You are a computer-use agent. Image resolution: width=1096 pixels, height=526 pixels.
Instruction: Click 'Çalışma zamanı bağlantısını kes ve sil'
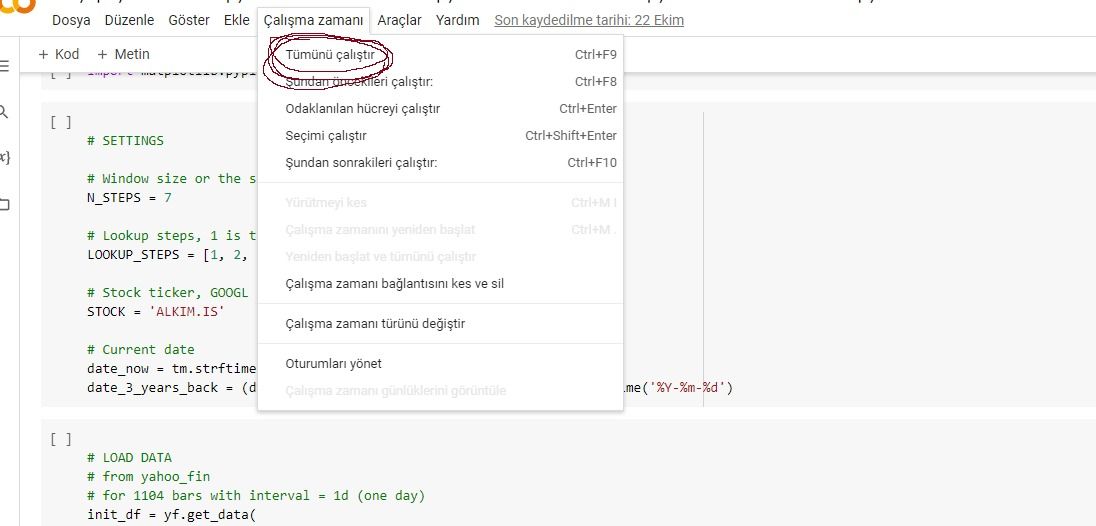(394, 284)
